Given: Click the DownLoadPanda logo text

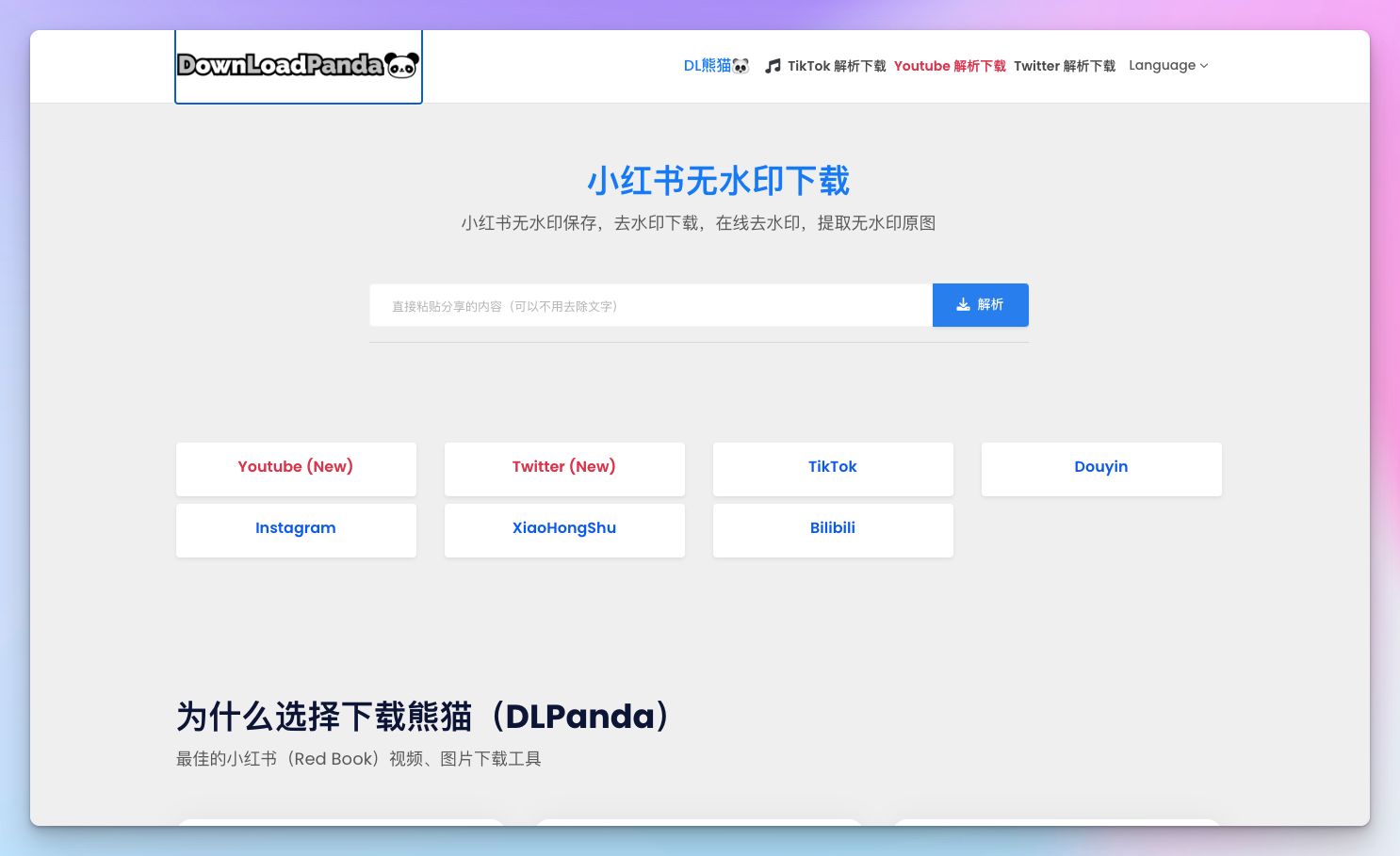Looking at the screenshot, I should click(280, 65).
